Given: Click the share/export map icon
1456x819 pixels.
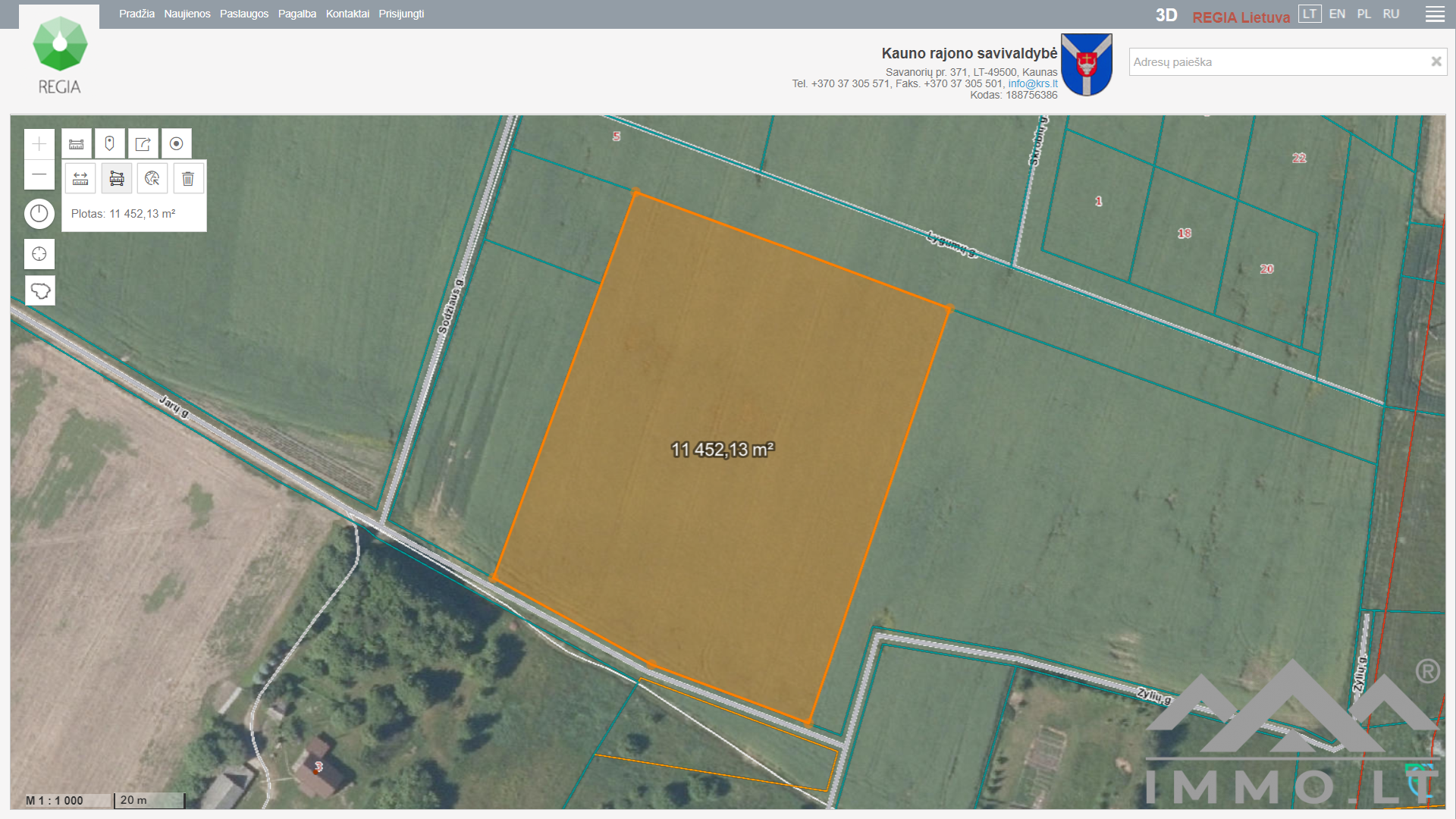Looking at the screenshot, I should [x=143, y=143].
